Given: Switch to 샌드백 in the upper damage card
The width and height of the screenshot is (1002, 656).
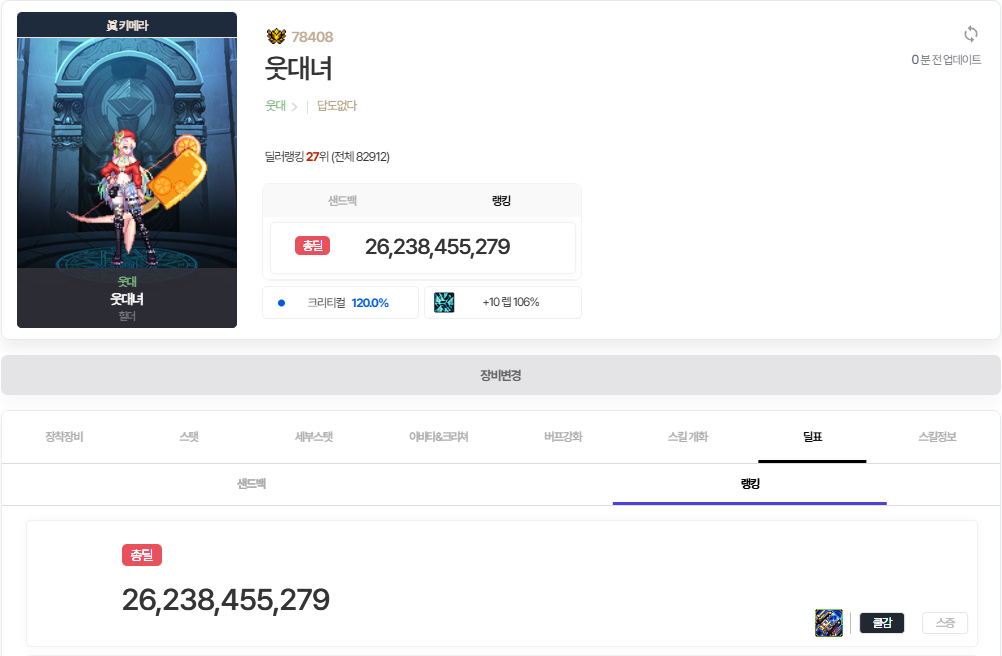Looking at the screenshot, I should [x=343, y=201].
